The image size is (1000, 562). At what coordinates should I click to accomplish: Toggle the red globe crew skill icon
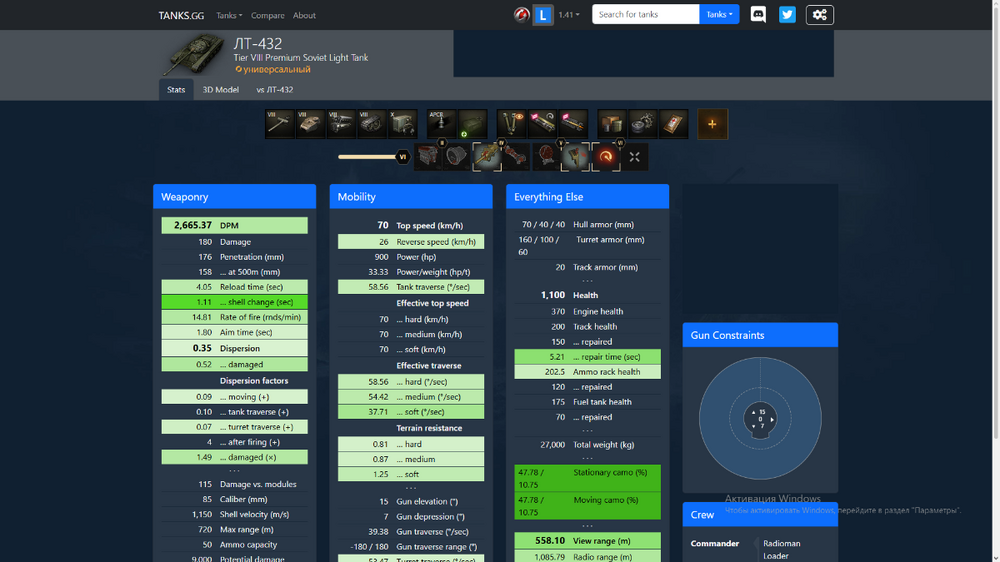[x=546, y=156]
